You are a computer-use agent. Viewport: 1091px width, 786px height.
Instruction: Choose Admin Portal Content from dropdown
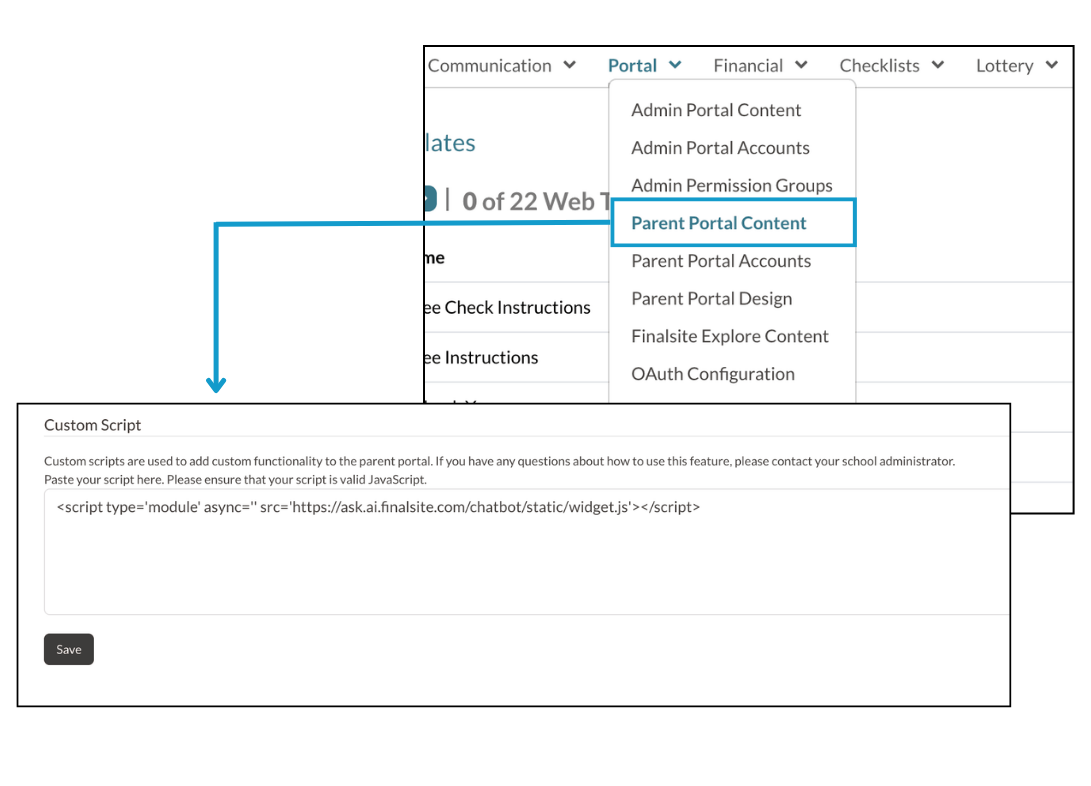716,110
